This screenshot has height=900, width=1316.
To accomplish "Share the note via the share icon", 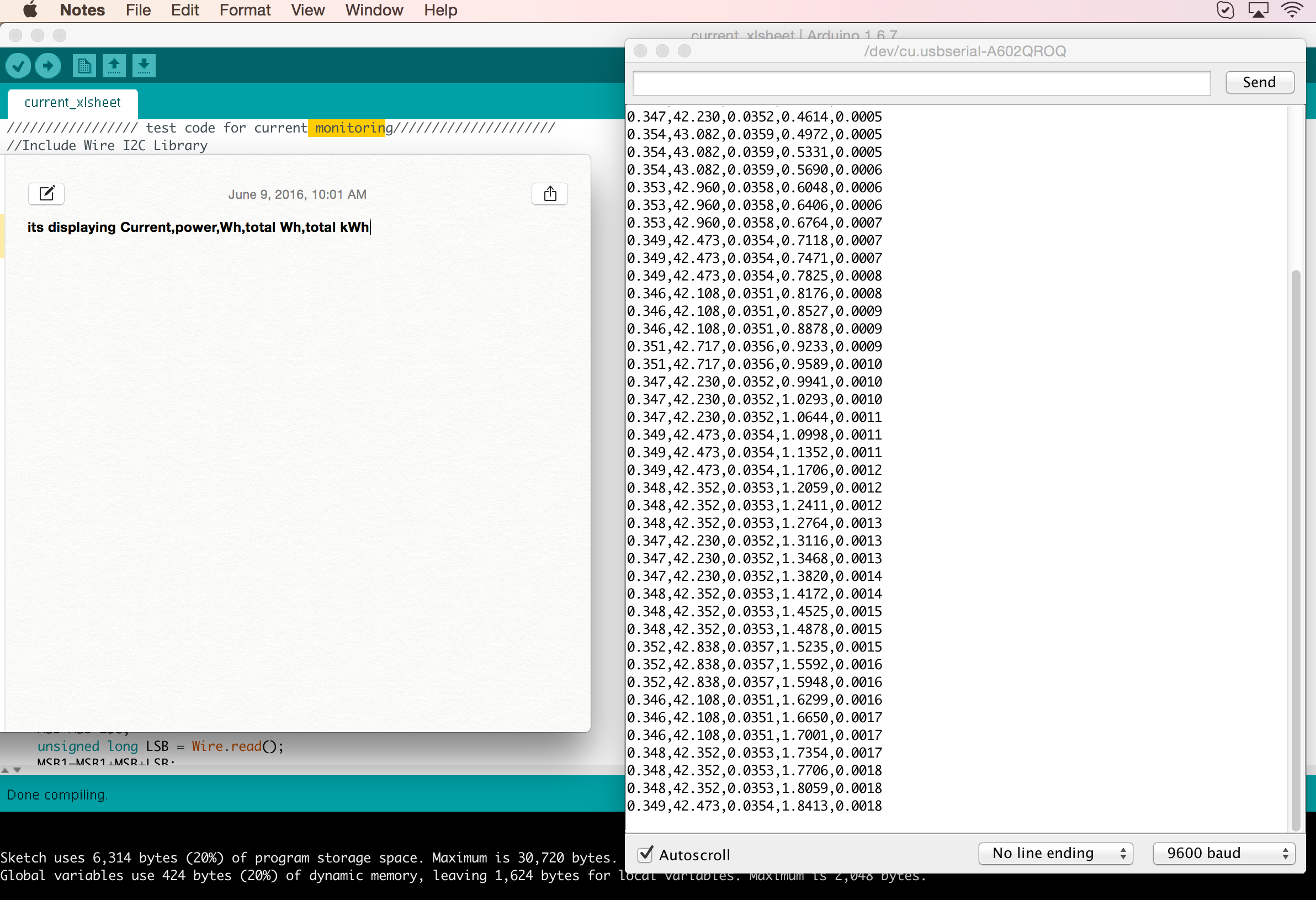I will 549,193.
